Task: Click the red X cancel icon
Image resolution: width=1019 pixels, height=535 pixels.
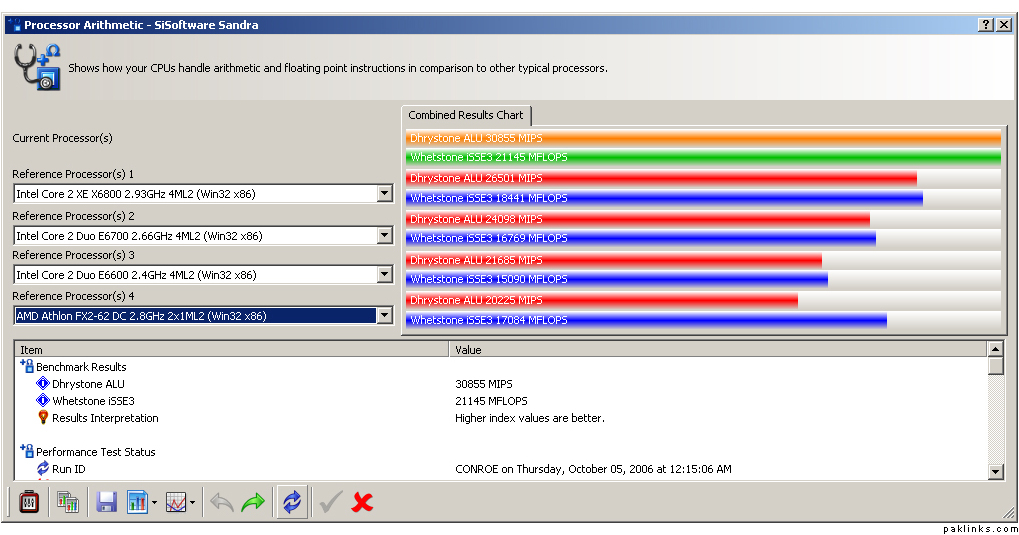Action: coord(363,502)
